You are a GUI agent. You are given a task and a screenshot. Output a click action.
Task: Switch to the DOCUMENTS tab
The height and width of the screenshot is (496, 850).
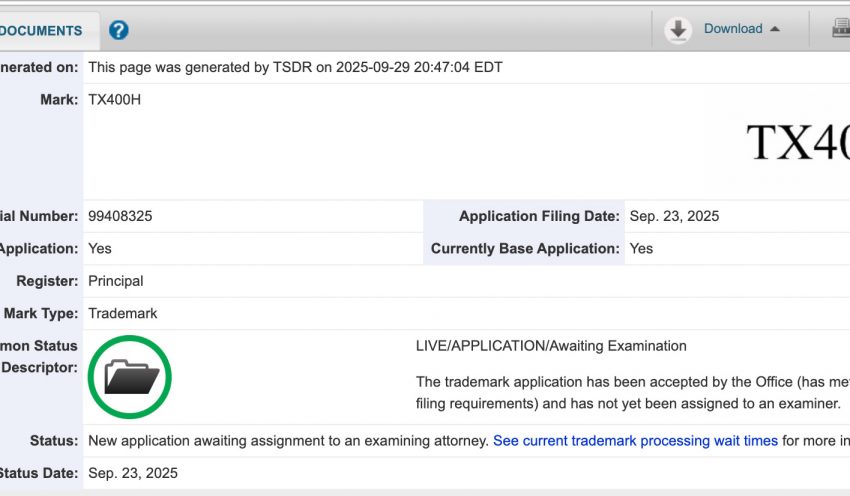point(42,31)
